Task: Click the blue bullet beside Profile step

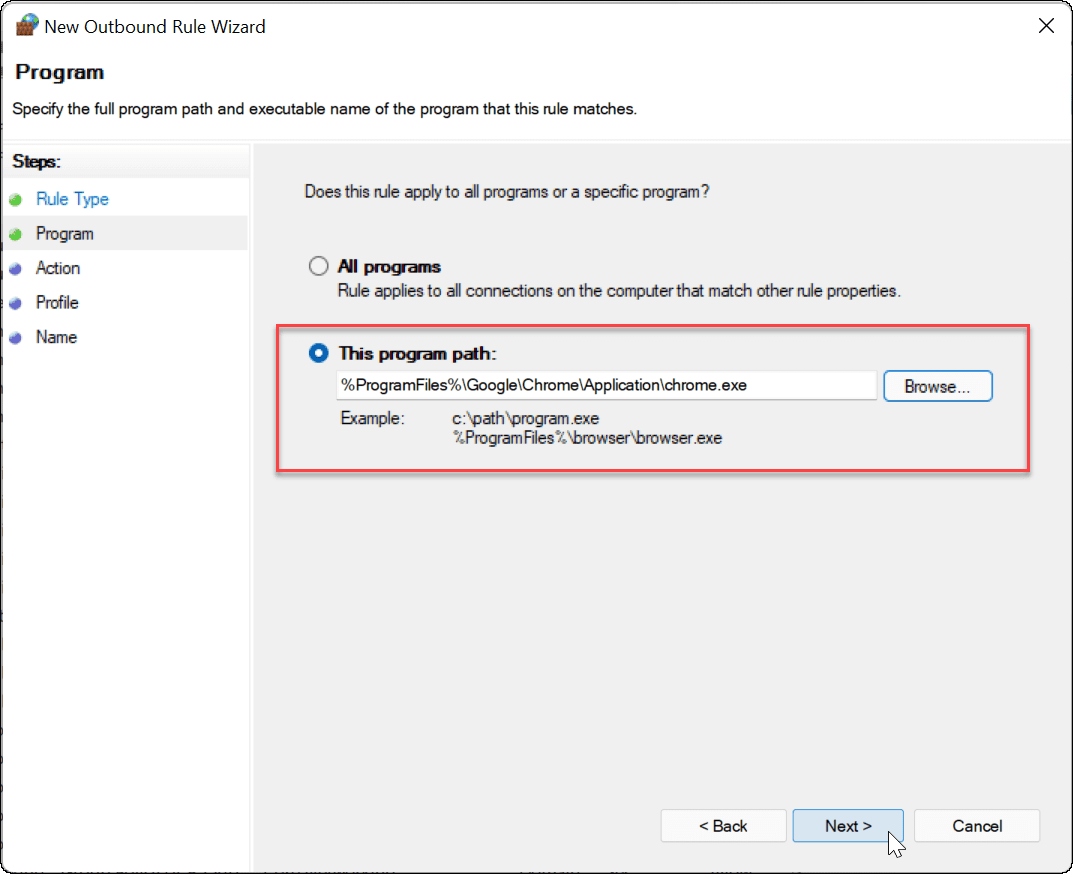Action: click(15, 303)
